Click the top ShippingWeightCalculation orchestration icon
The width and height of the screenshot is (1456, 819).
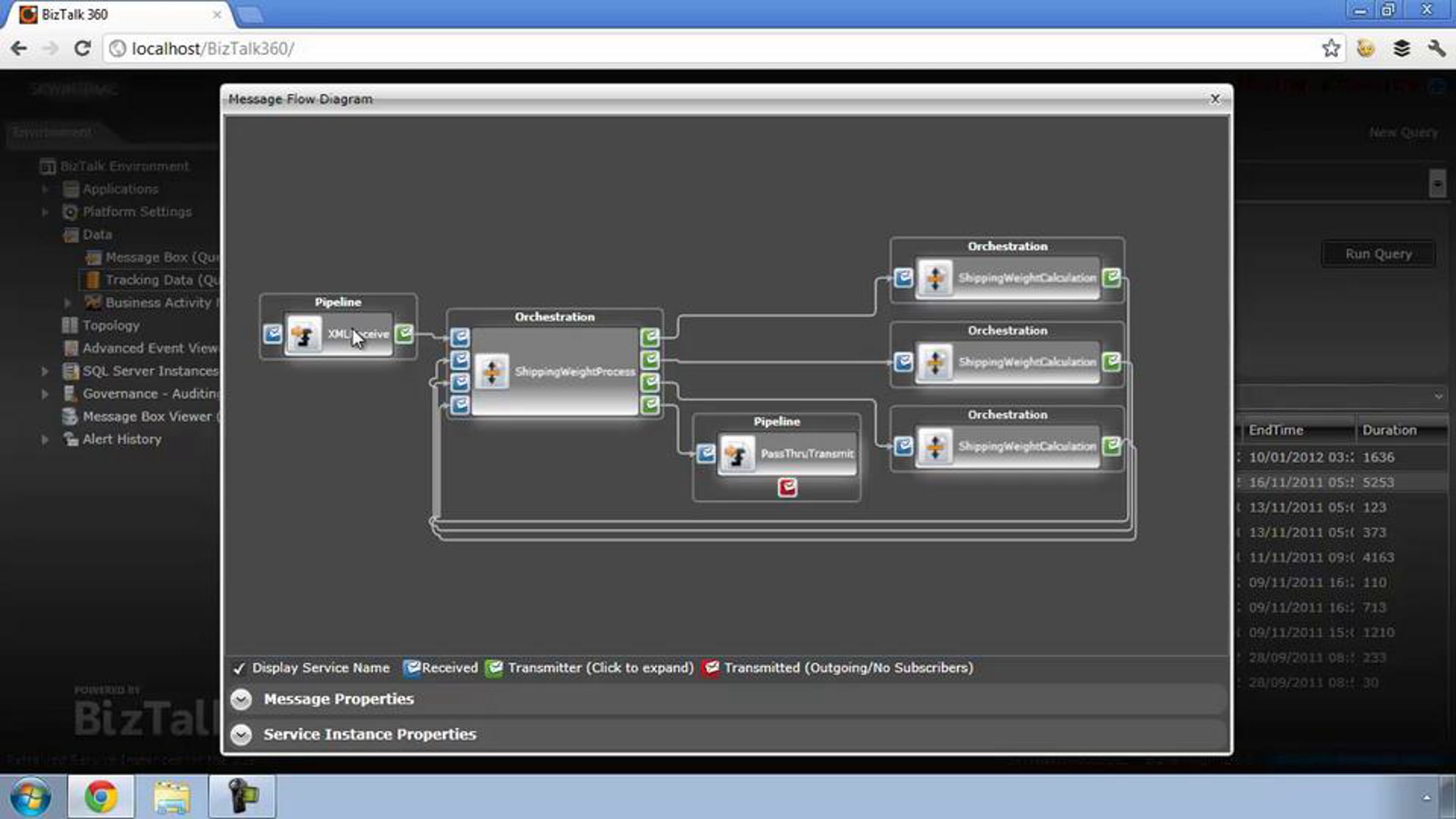pyautogui.click(x=935, y=278)
